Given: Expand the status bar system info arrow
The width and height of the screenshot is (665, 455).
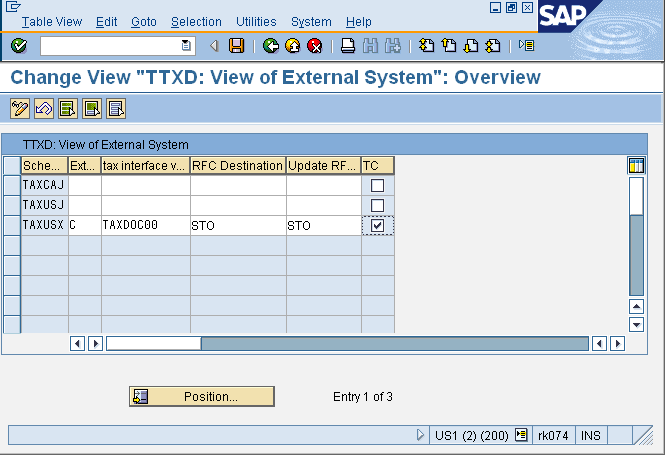Looking at the screenshot, I should 421,436.
